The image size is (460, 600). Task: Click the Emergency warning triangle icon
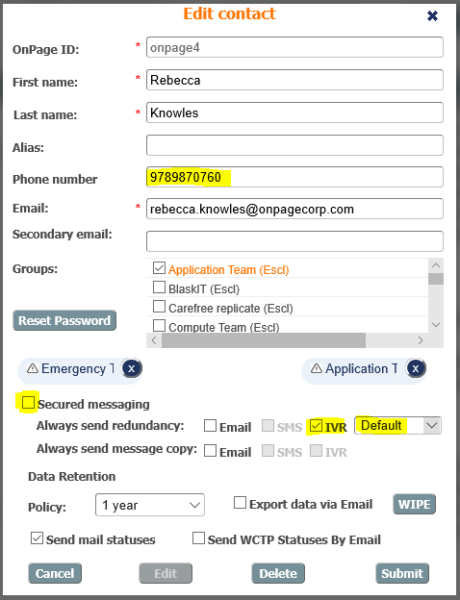coord(33,368)
